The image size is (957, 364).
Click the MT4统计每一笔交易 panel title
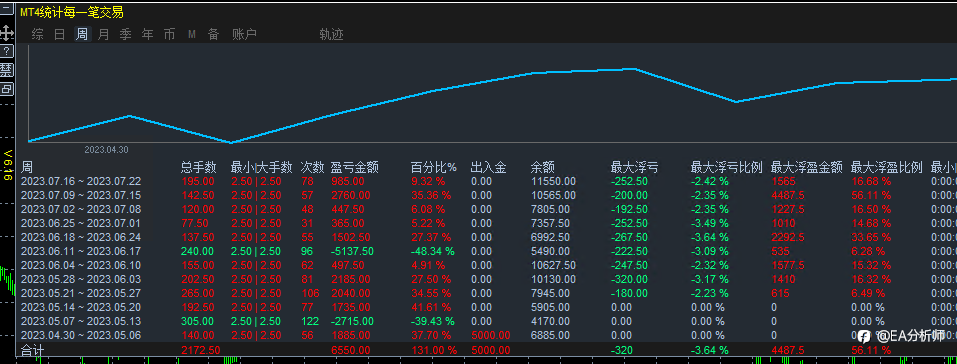coord(72,13)
